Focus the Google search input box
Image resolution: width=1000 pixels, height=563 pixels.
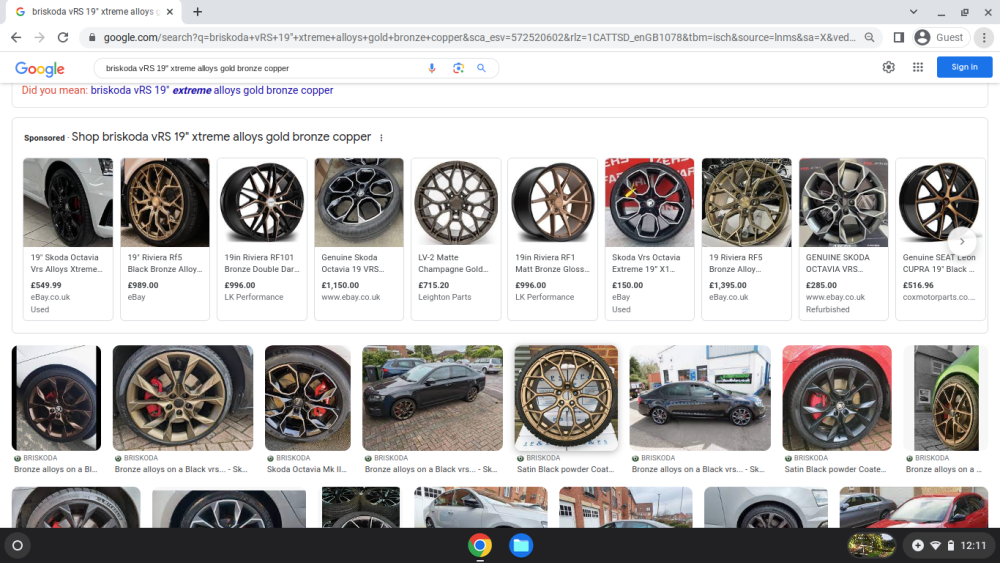261,68
